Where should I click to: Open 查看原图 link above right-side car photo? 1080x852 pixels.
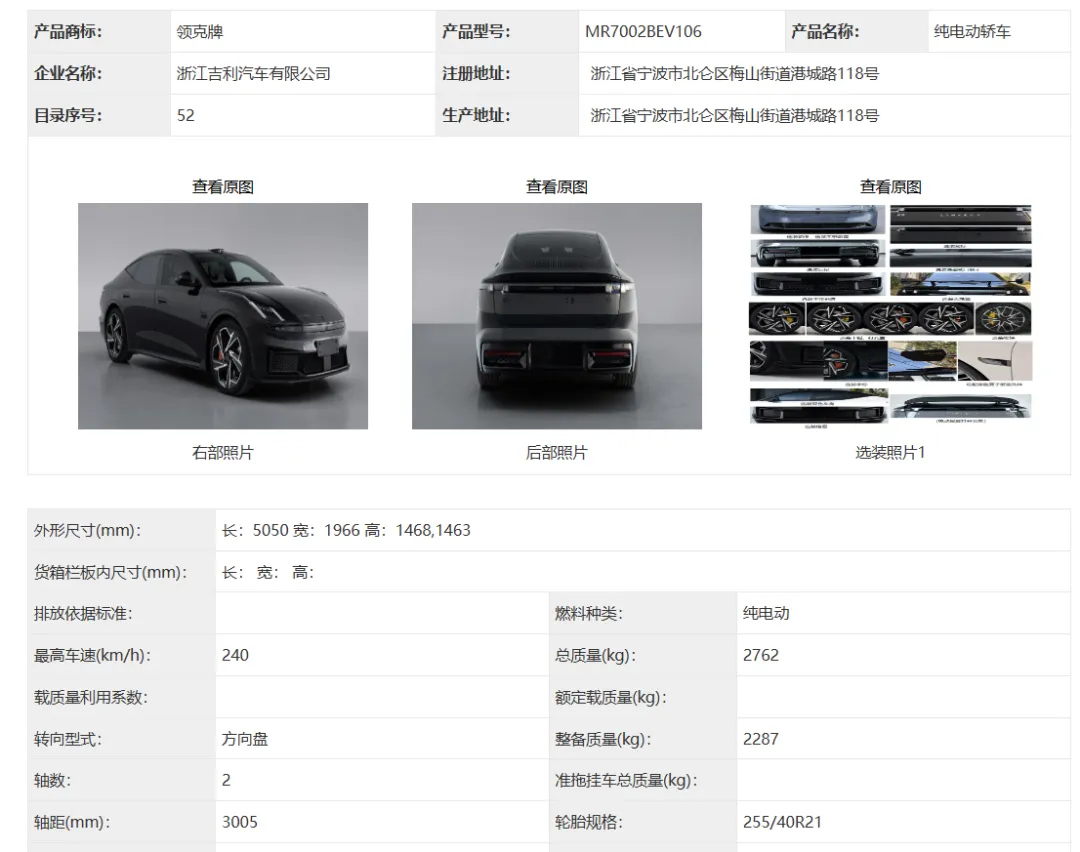click(222, 187)
